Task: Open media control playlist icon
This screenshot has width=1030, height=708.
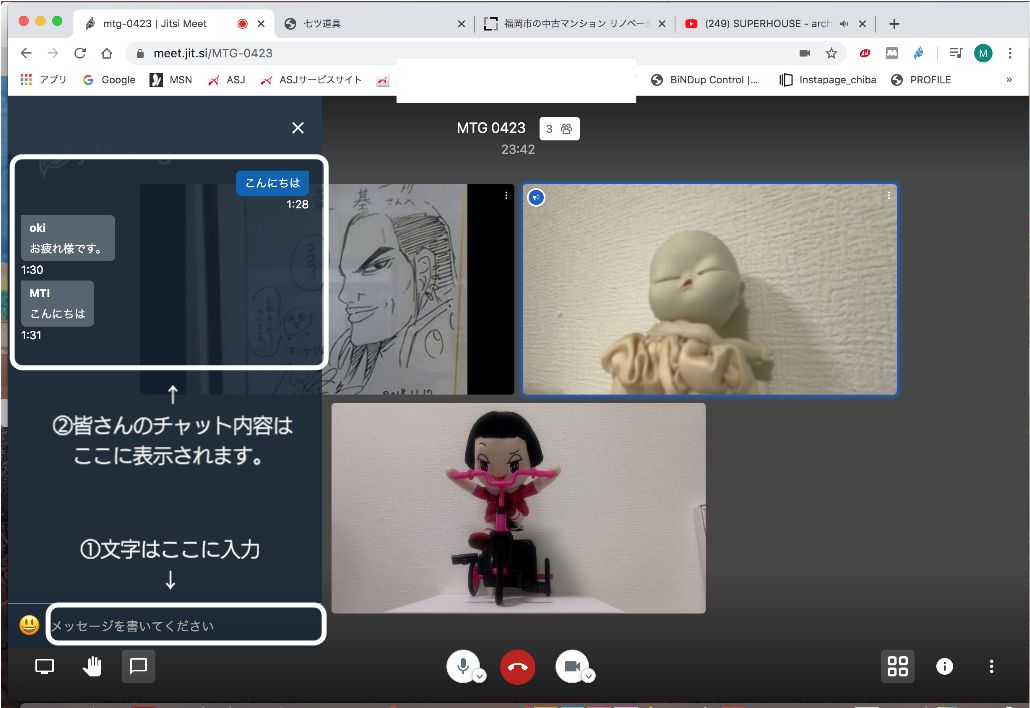Action: [x=956, y=53]
